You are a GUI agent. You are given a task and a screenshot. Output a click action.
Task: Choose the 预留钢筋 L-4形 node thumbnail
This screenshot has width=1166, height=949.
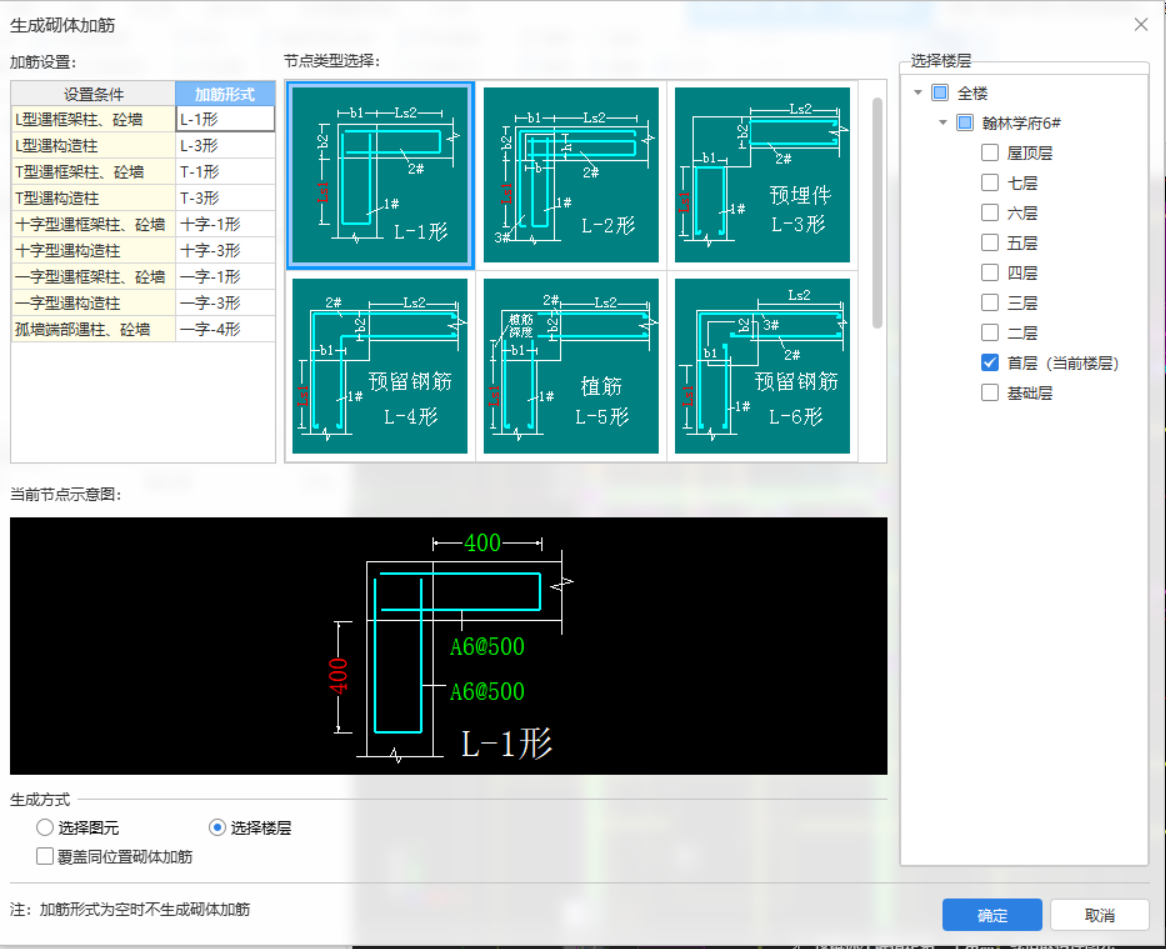coord(380,366)
